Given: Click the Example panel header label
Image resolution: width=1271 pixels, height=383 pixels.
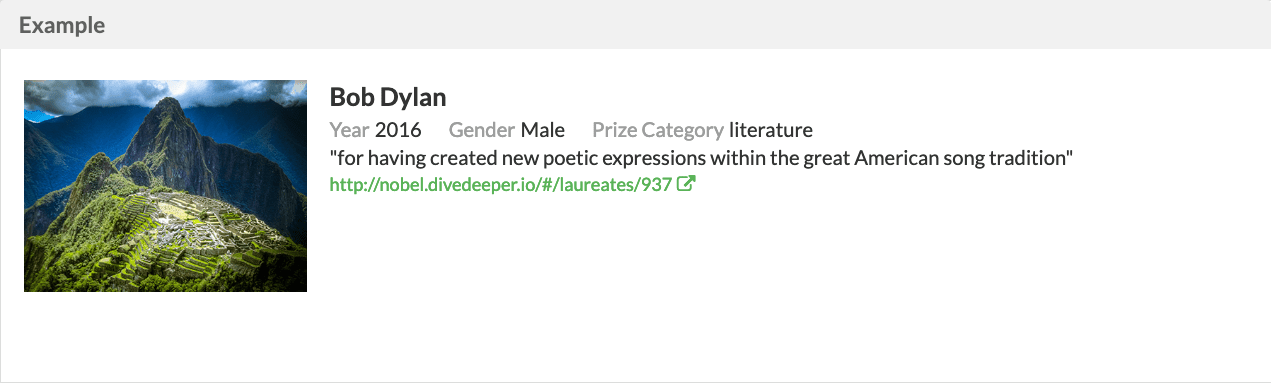Looking at the screenshot, I should [62, 25].
